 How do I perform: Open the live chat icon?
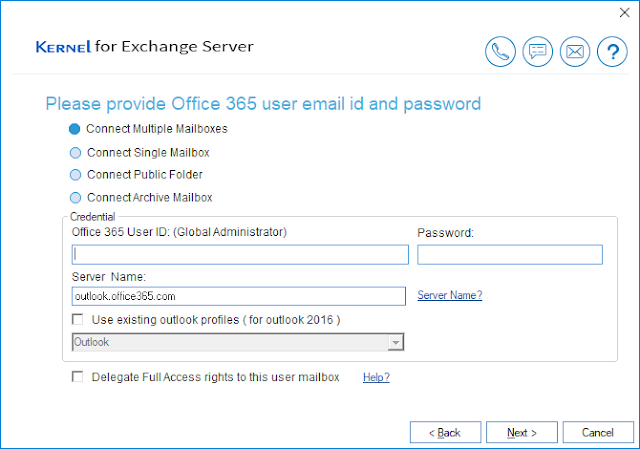tap(538, 52)
